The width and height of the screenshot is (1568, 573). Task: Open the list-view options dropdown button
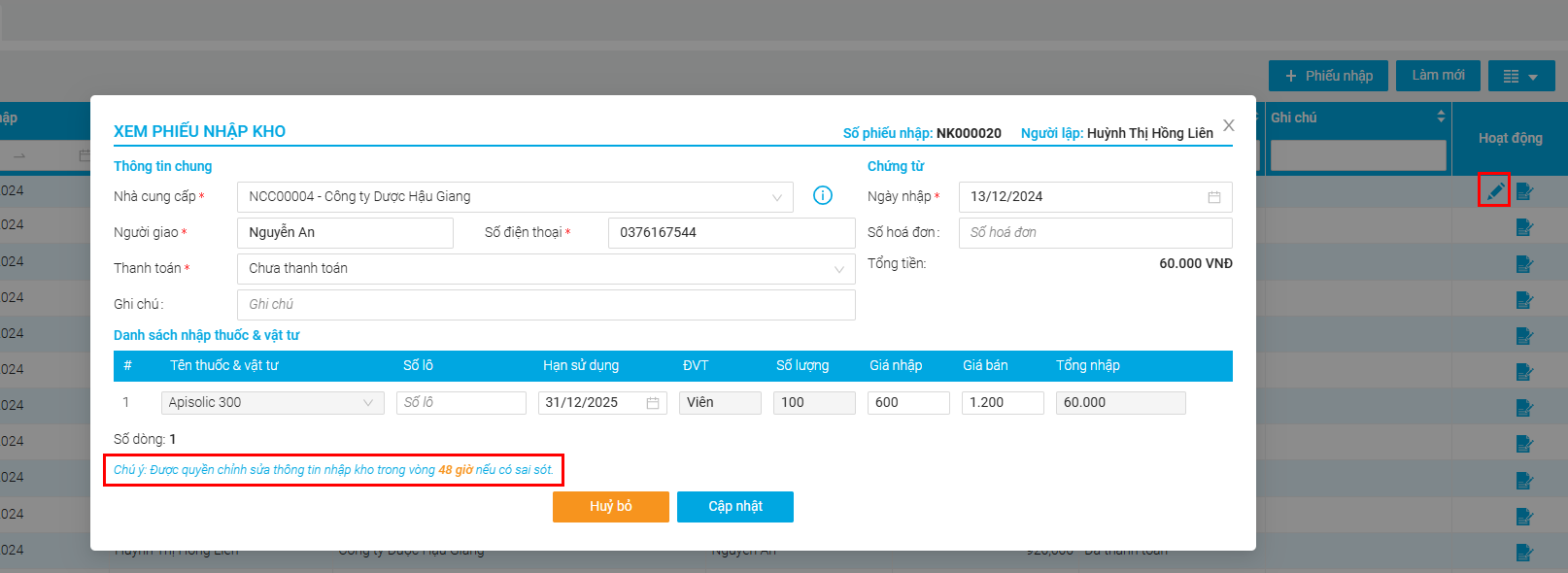point(1521,76)
